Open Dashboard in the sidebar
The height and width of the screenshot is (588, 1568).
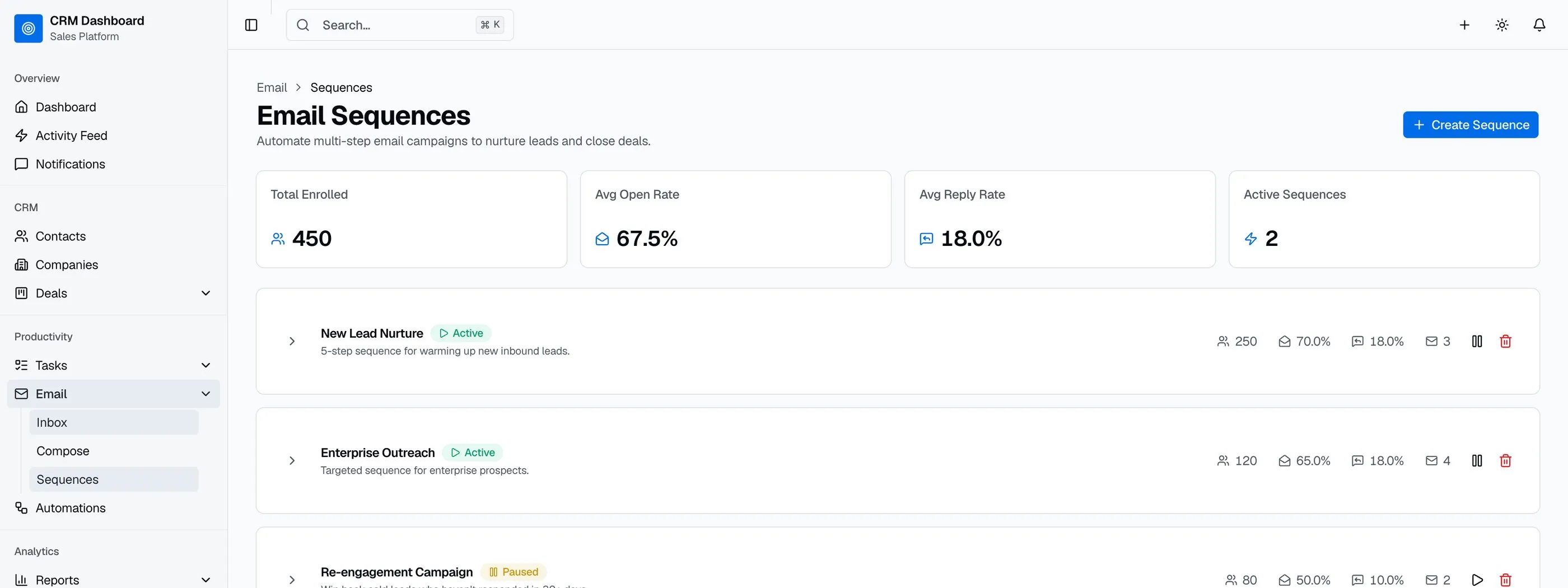point(113,107)
